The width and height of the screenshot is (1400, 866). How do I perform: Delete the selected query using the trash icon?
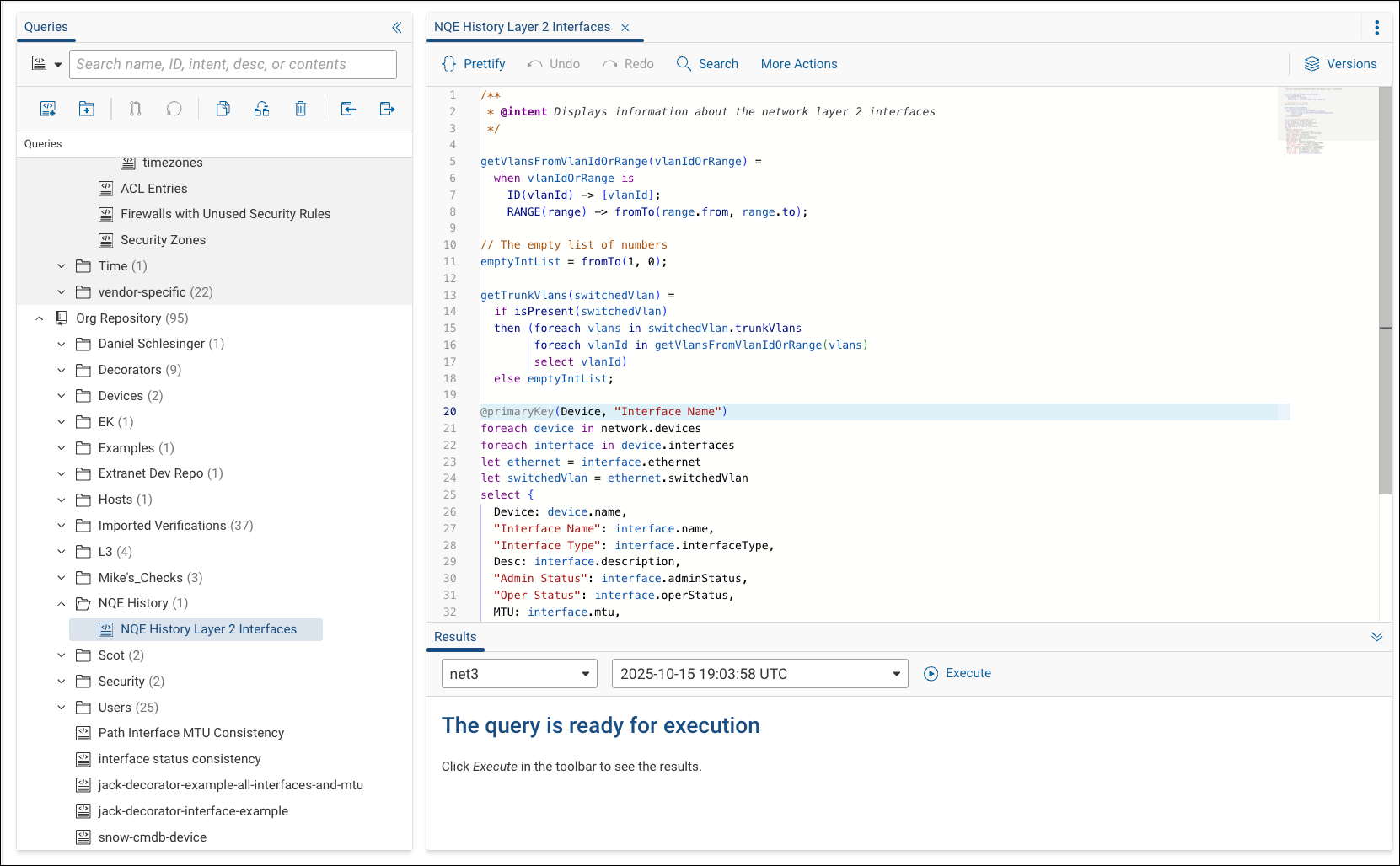coord(301,108)
